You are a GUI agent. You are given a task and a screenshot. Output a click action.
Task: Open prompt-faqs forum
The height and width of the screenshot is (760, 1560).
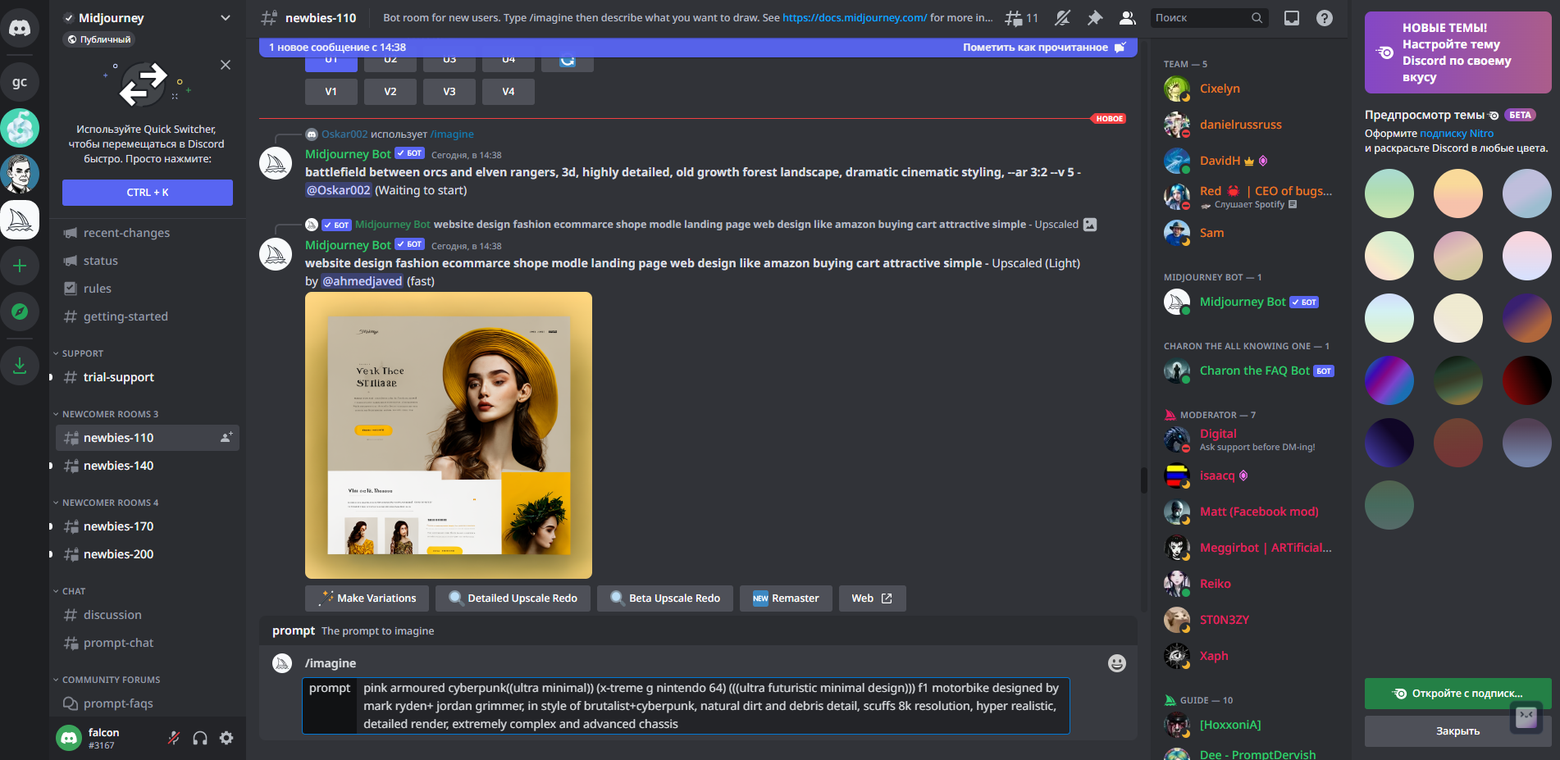click(x=147, y=703)
